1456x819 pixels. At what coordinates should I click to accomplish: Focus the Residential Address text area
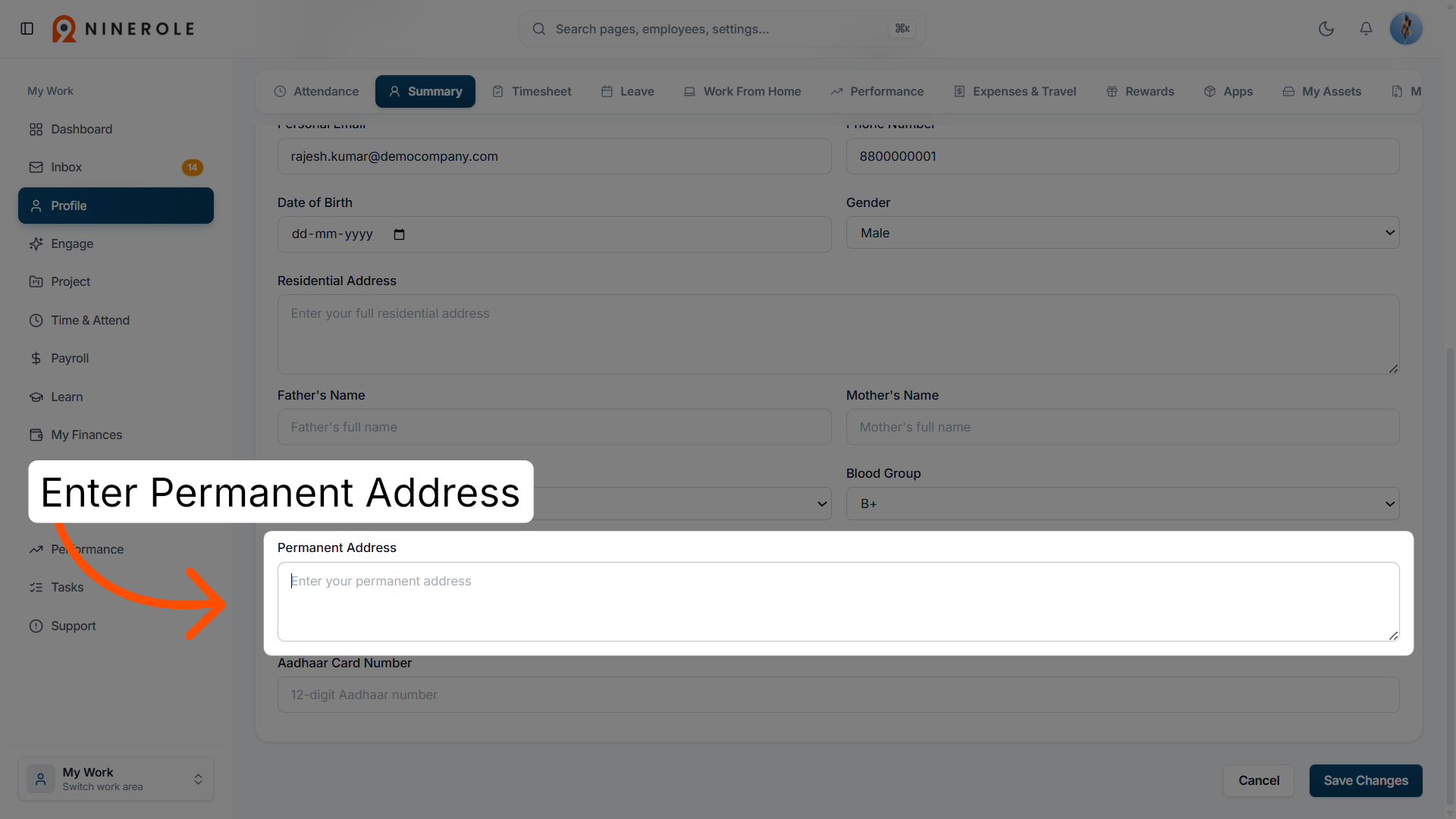pos(838,334)
